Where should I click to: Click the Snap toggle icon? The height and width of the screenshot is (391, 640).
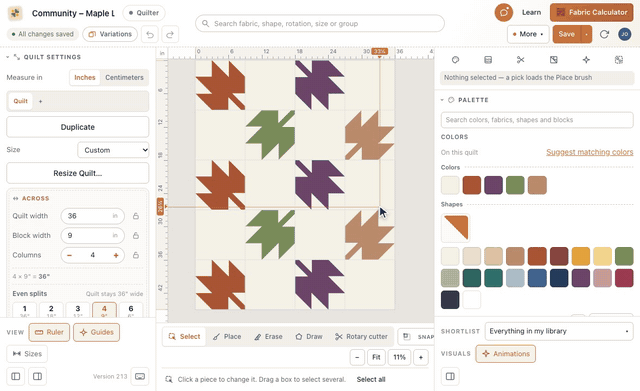407,337
